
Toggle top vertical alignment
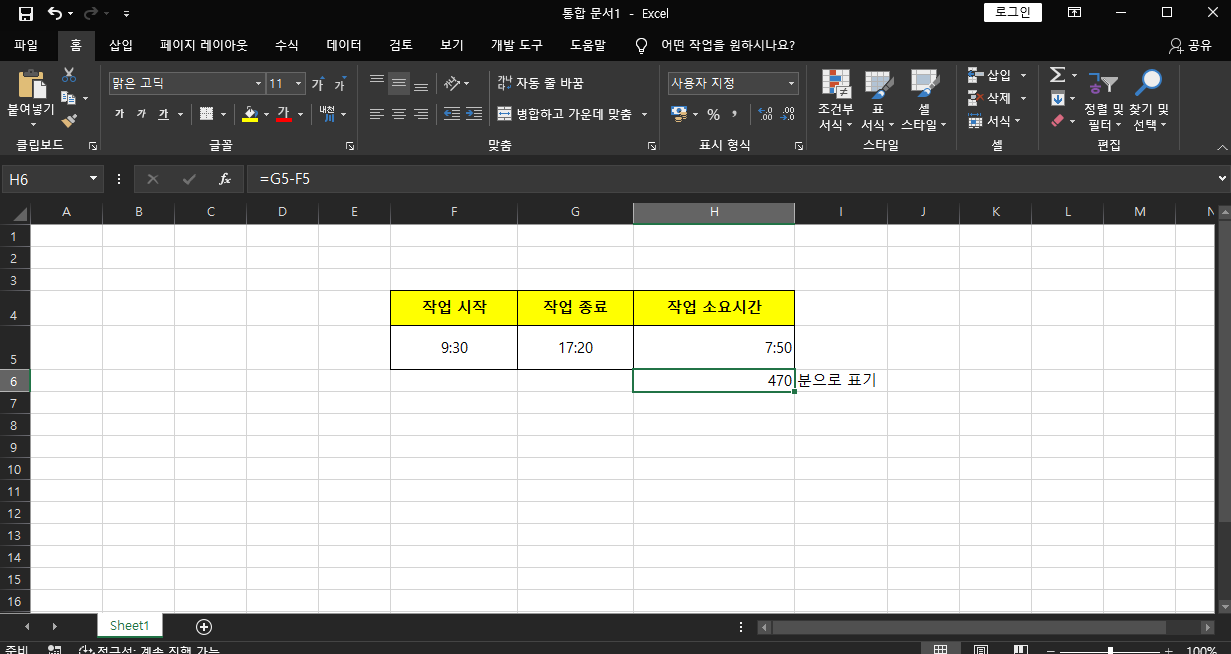tap(377, 83)
